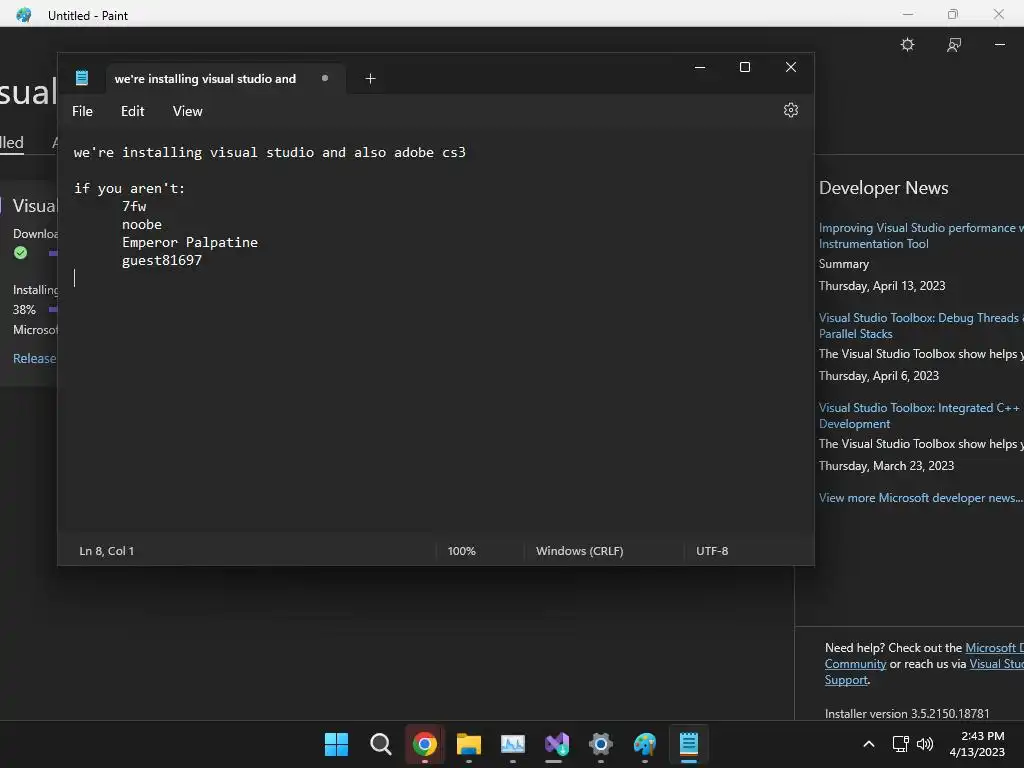Screen dimensions: 1024x768
Task: Open feedback icon in Visual Studio Installer
Action: 953,44
